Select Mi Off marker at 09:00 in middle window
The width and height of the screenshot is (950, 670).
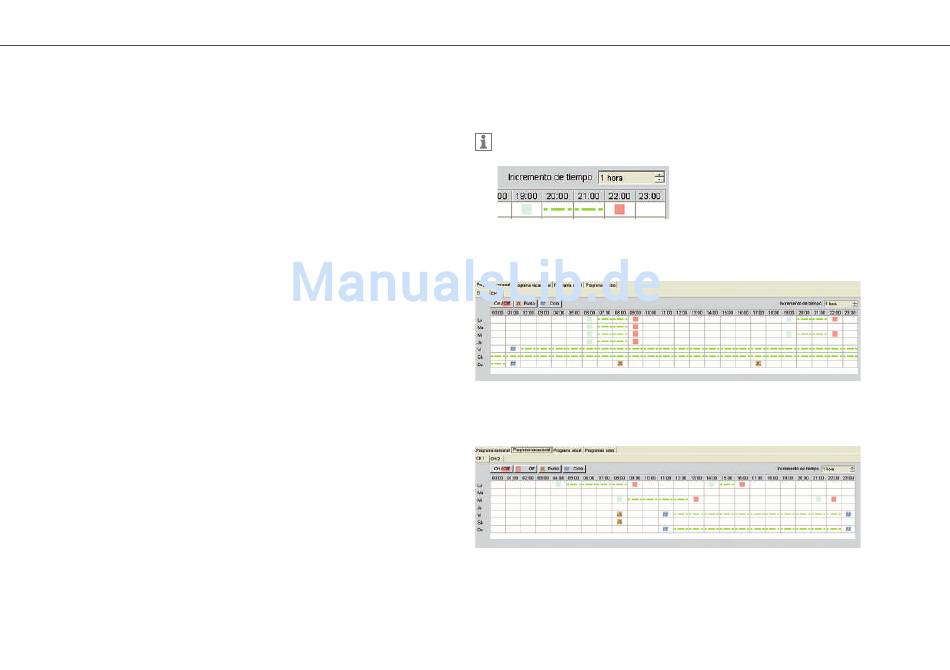tap(636, 334)
